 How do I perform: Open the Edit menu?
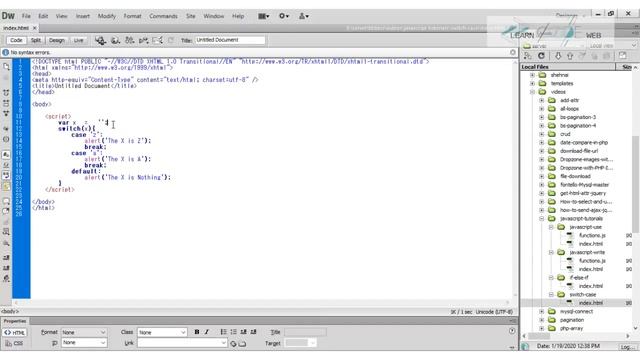tap(43, 16)
